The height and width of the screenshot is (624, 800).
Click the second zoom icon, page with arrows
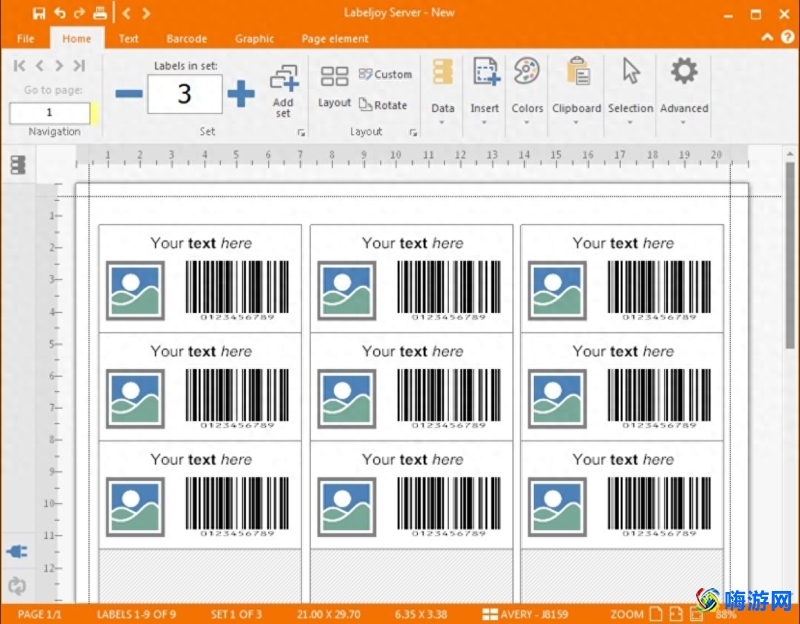point(676,614)
